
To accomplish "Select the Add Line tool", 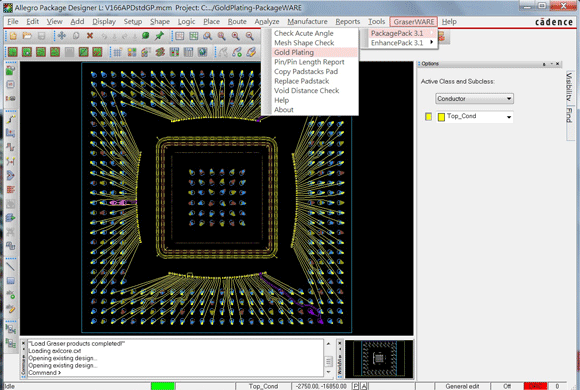I will (x=11, y=266).
